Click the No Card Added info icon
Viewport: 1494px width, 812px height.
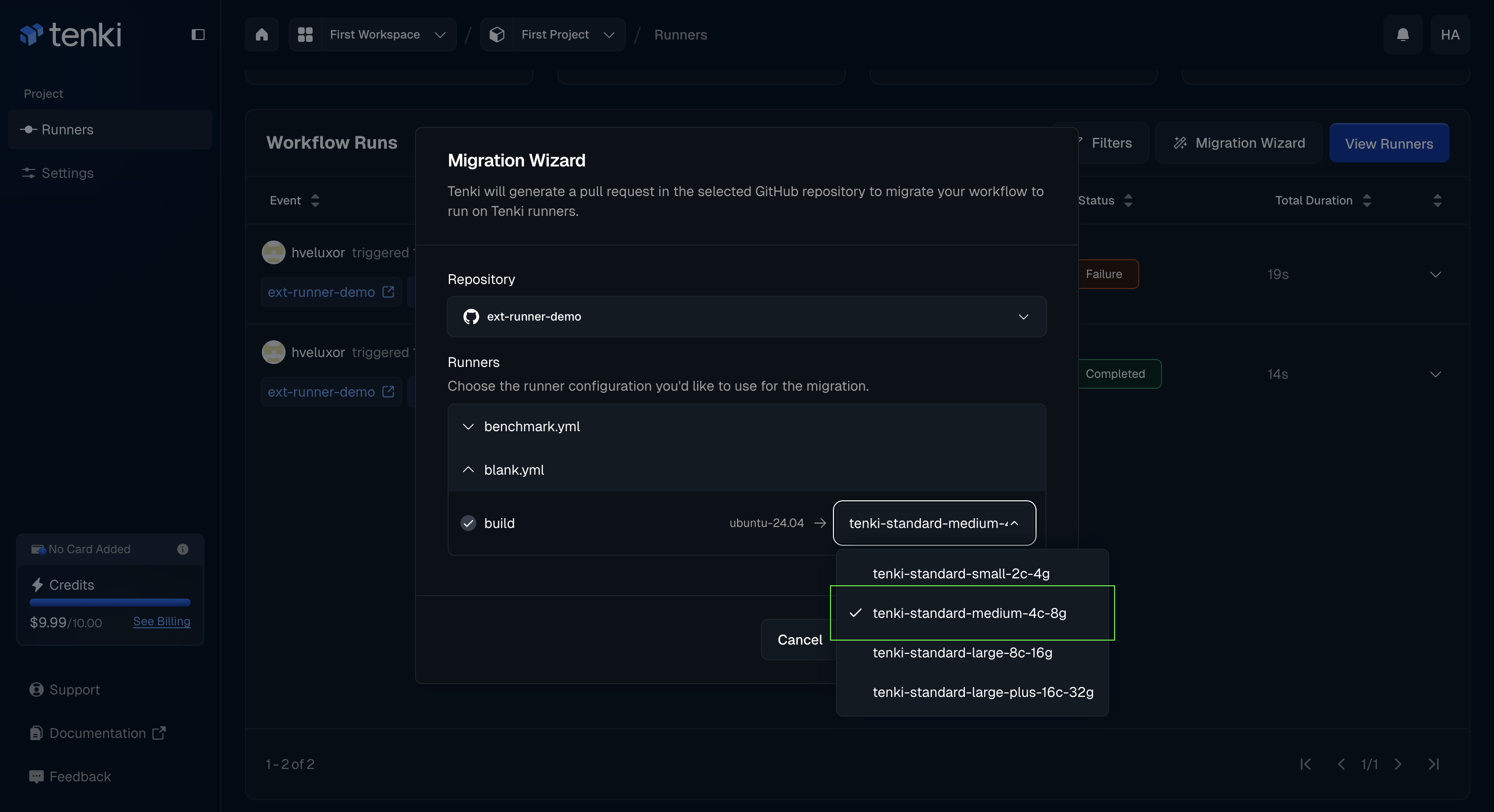183,549
